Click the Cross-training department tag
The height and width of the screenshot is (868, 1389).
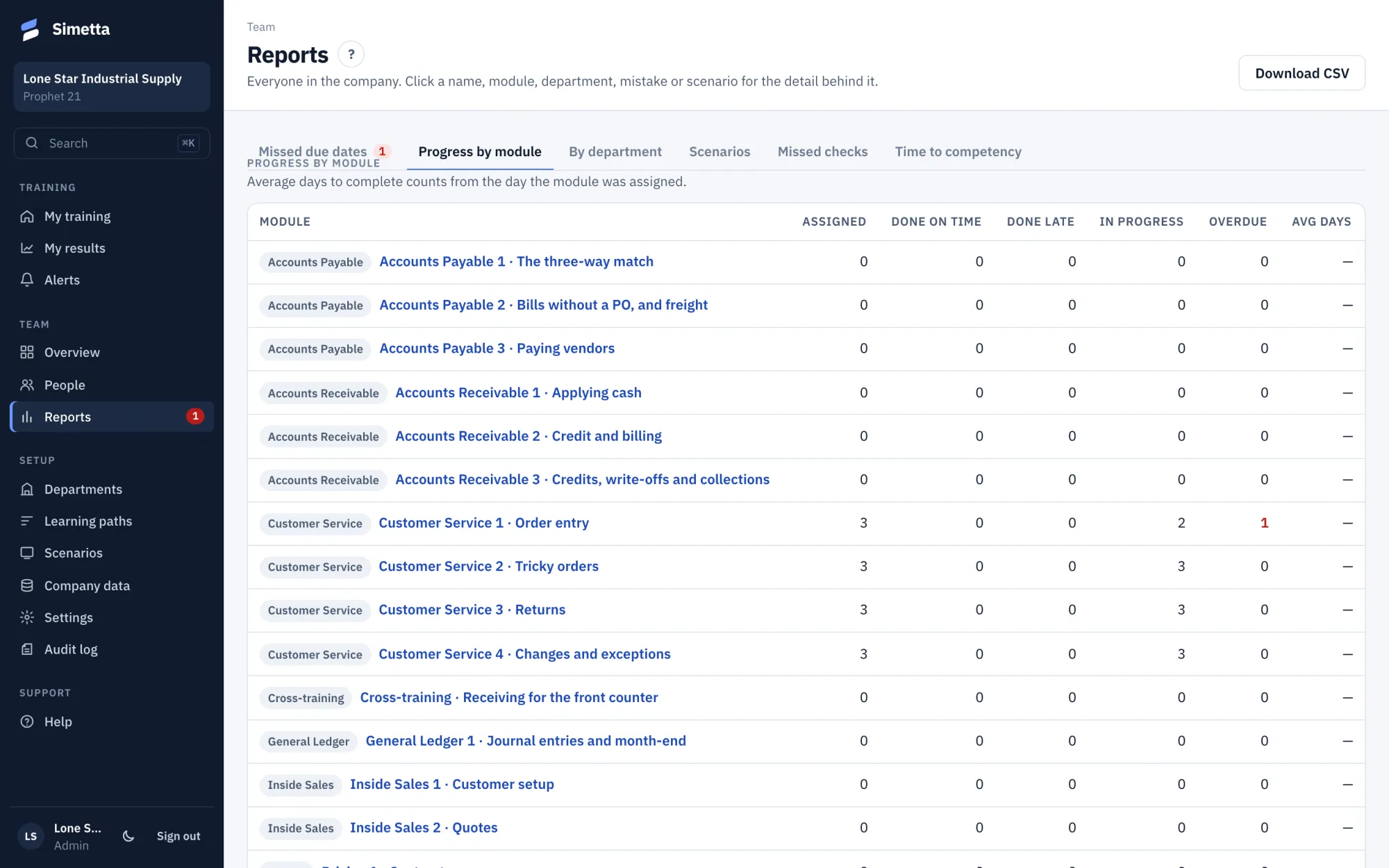[306, 698]
